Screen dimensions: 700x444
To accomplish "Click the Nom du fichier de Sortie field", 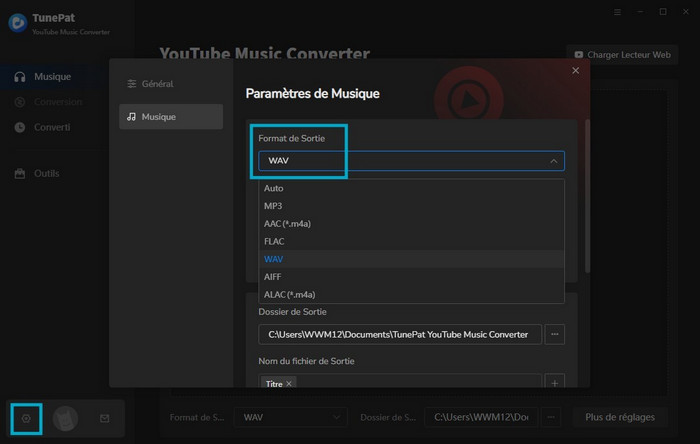I will (x=400, y=381).
